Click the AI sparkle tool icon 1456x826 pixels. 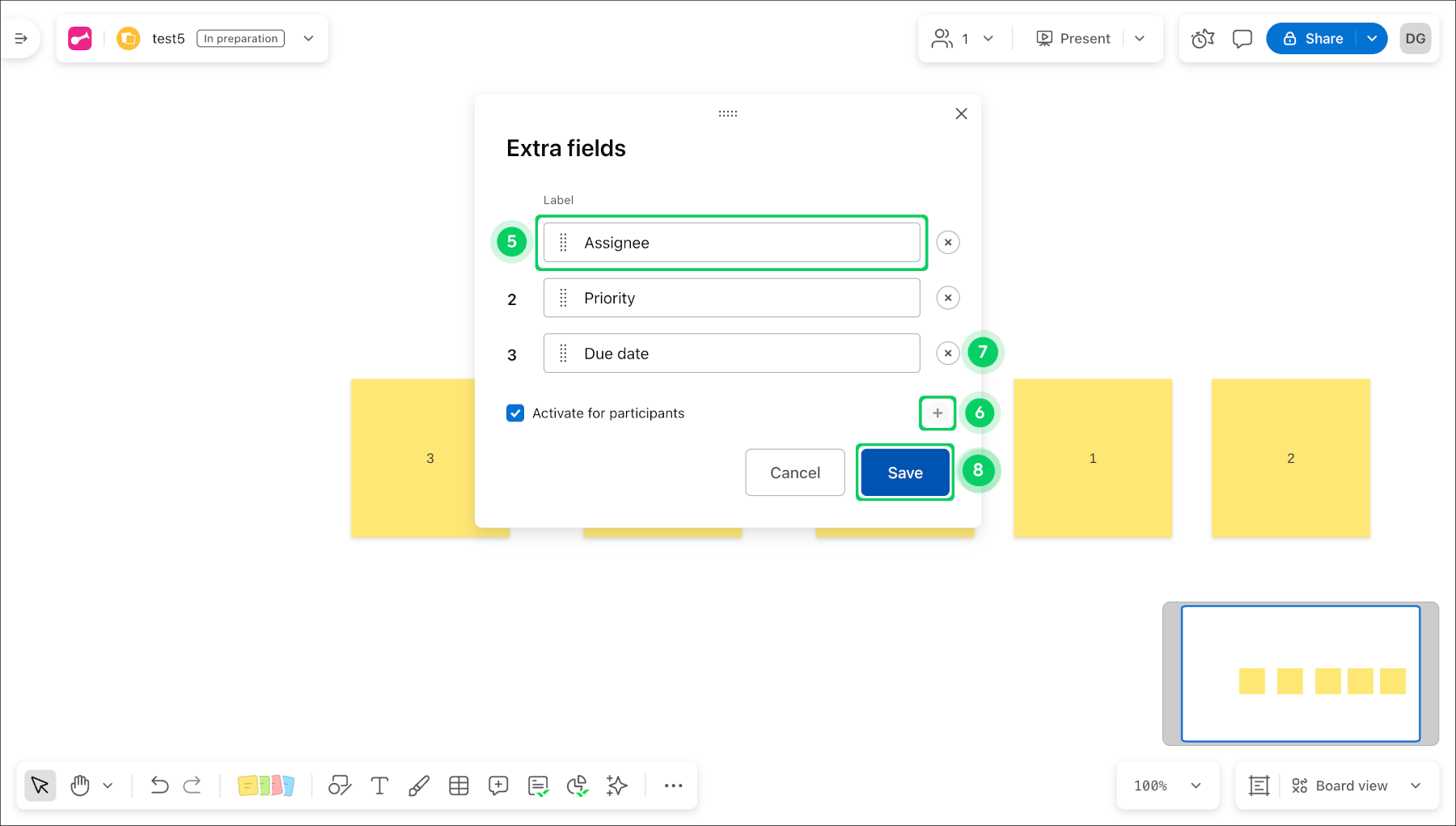pos(617,786)
